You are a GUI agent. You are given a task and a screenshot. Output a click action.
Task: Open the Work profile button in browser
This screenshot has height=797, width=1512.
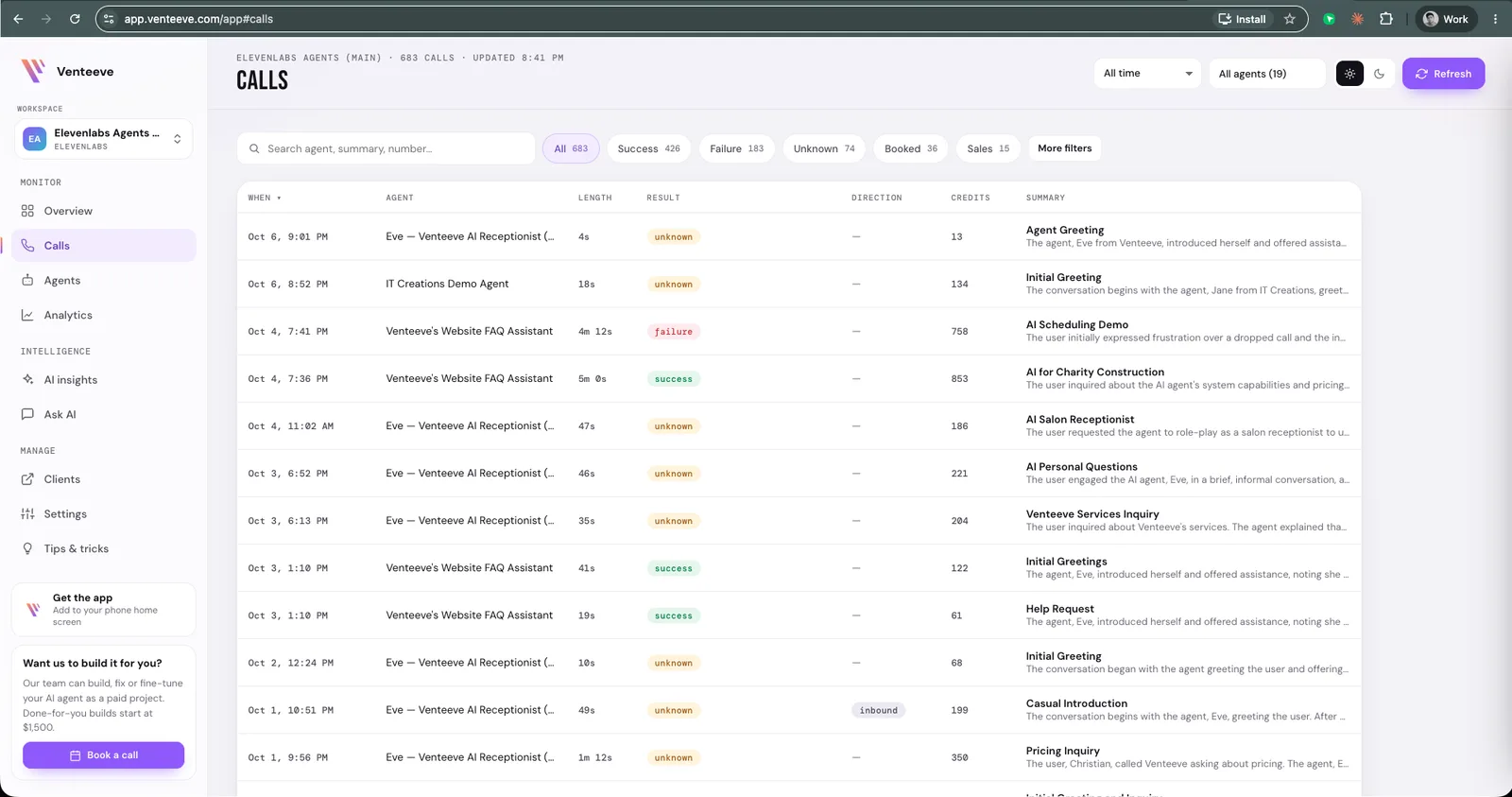[1446, 19]
